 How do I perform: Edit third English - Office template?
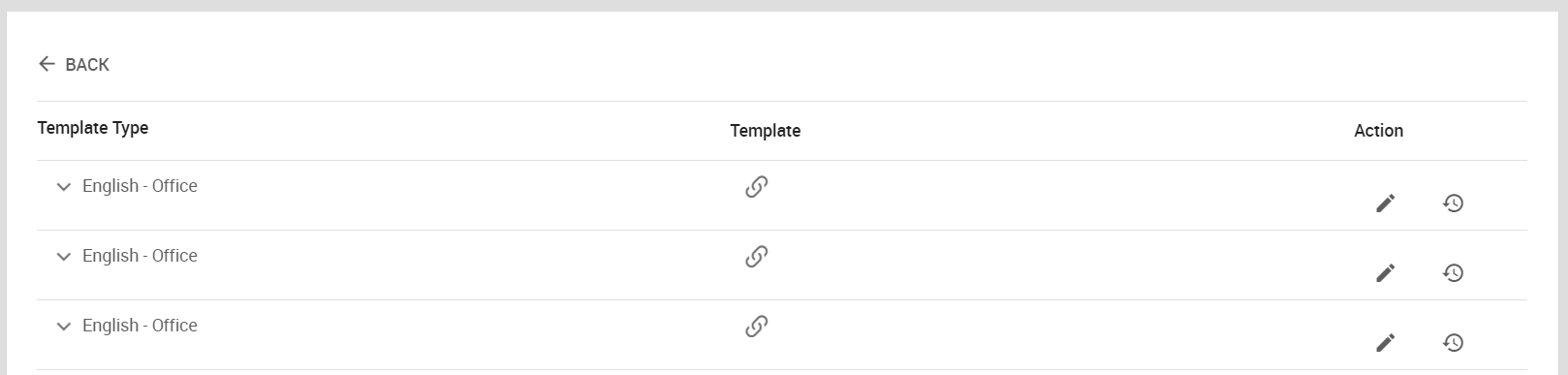pos(1386,342)
